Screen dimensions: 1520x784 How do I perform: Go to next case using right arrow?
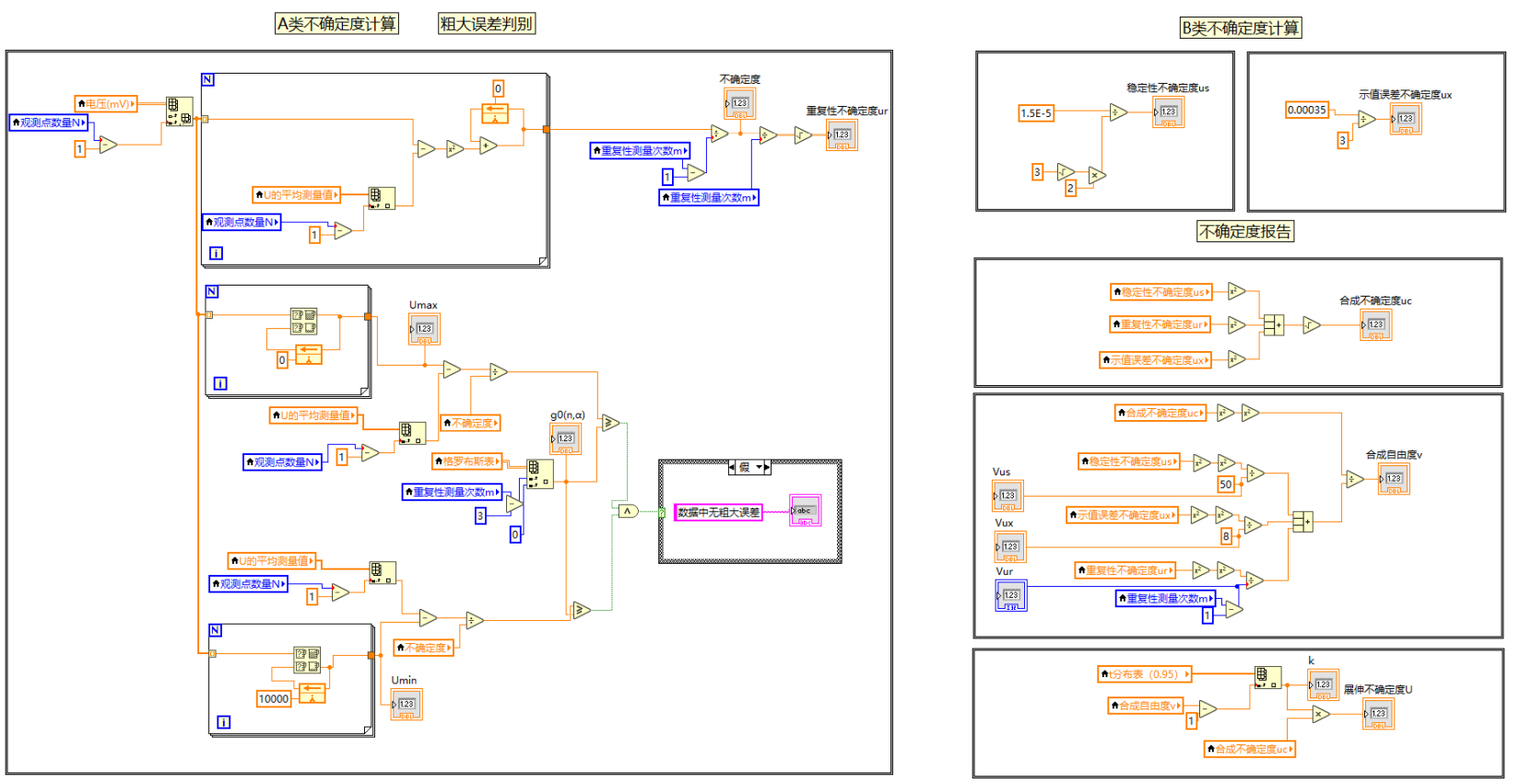pyautogui.click(x=766, y=468)
